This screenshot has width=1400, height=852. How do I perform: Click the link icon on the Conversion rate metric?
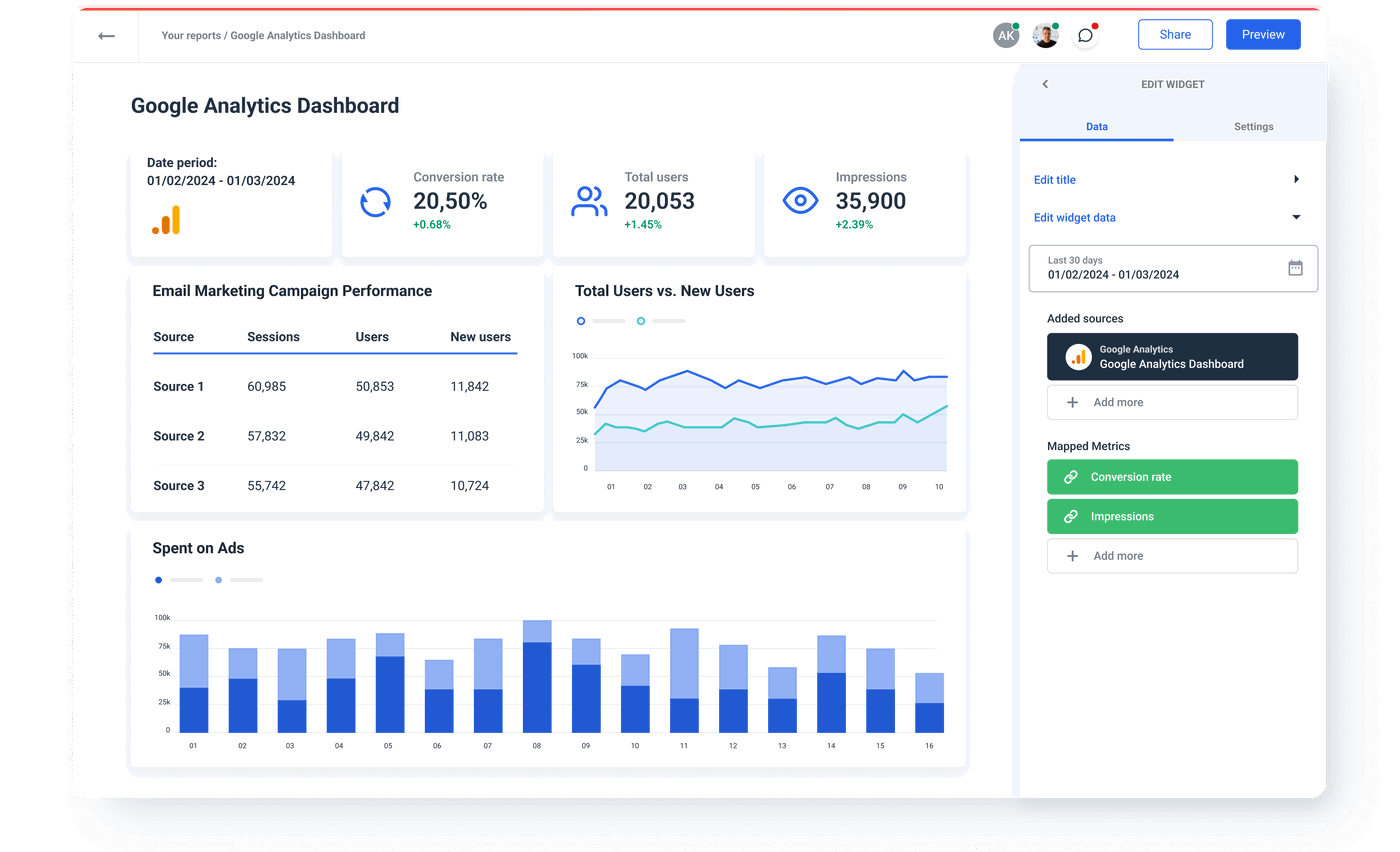click(x=1070, y=477)
